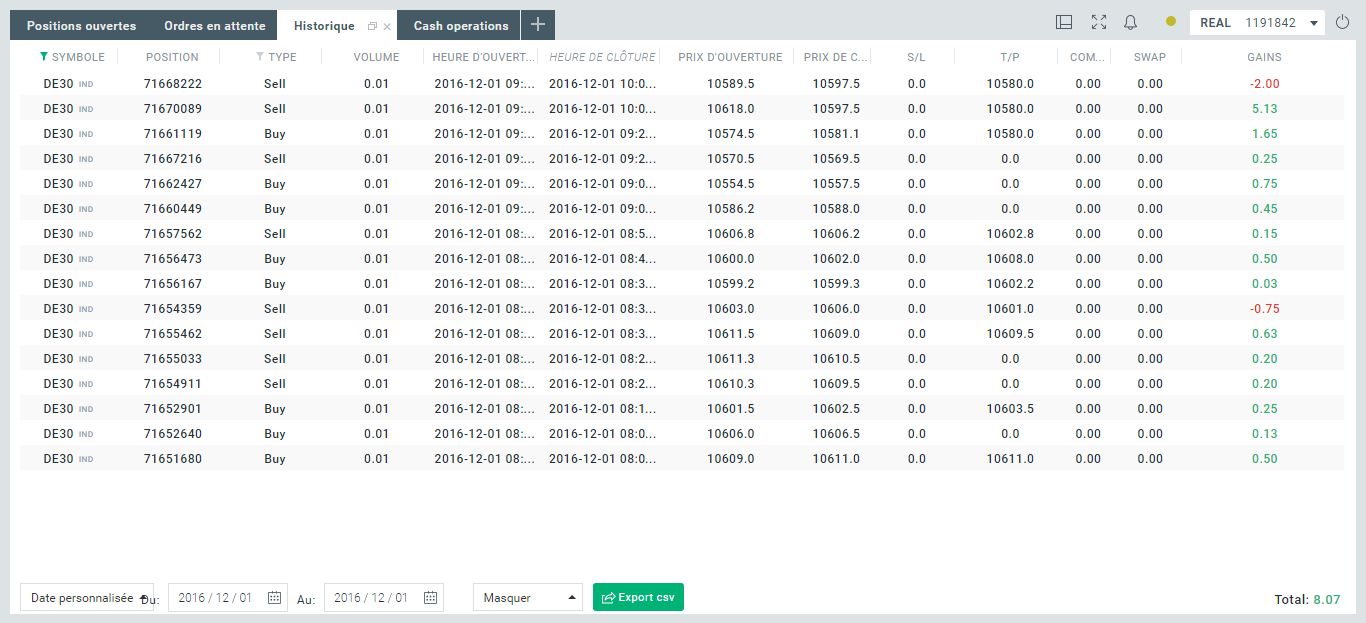1366x623 pixels.
Task: Click the Export csv button
Action: 638,597
